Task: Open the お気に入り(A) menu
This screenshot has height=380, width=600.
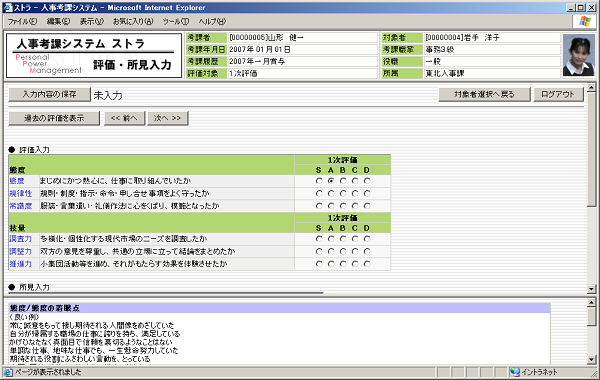Action: [133, 21]
